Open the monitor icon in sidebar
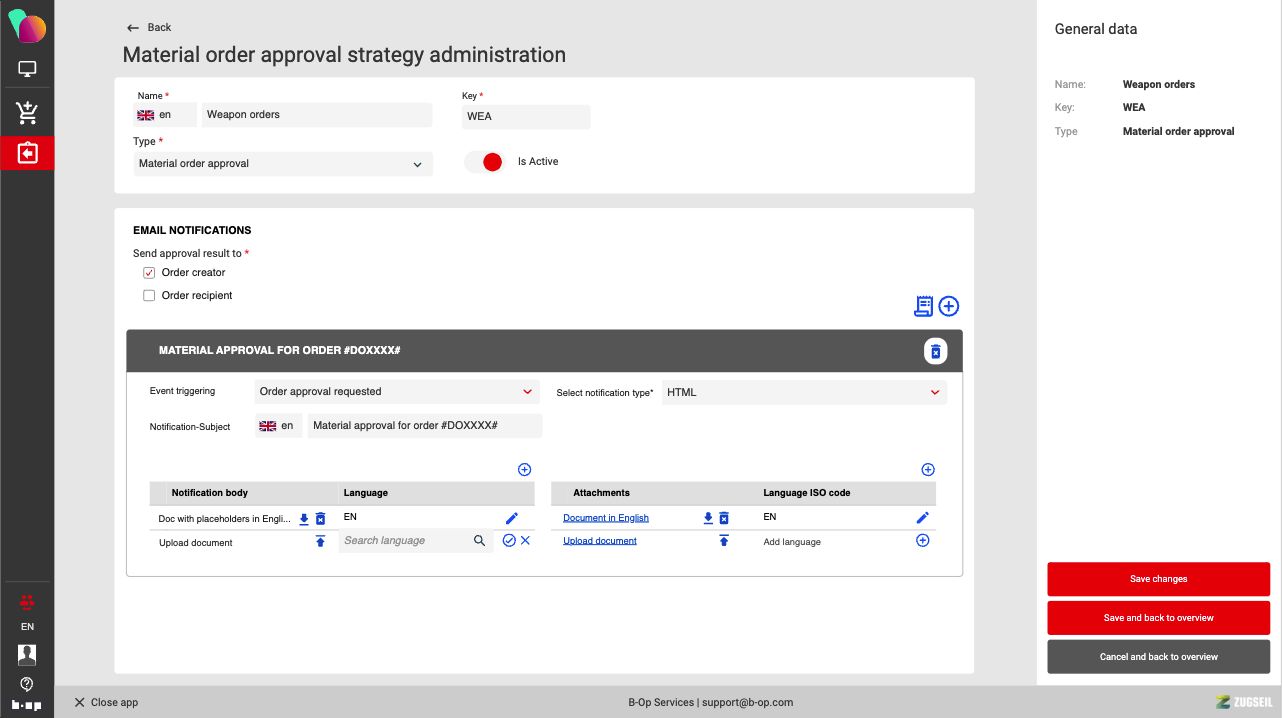The height and width of the screenshot is (718, 1282). pos(27,69)
